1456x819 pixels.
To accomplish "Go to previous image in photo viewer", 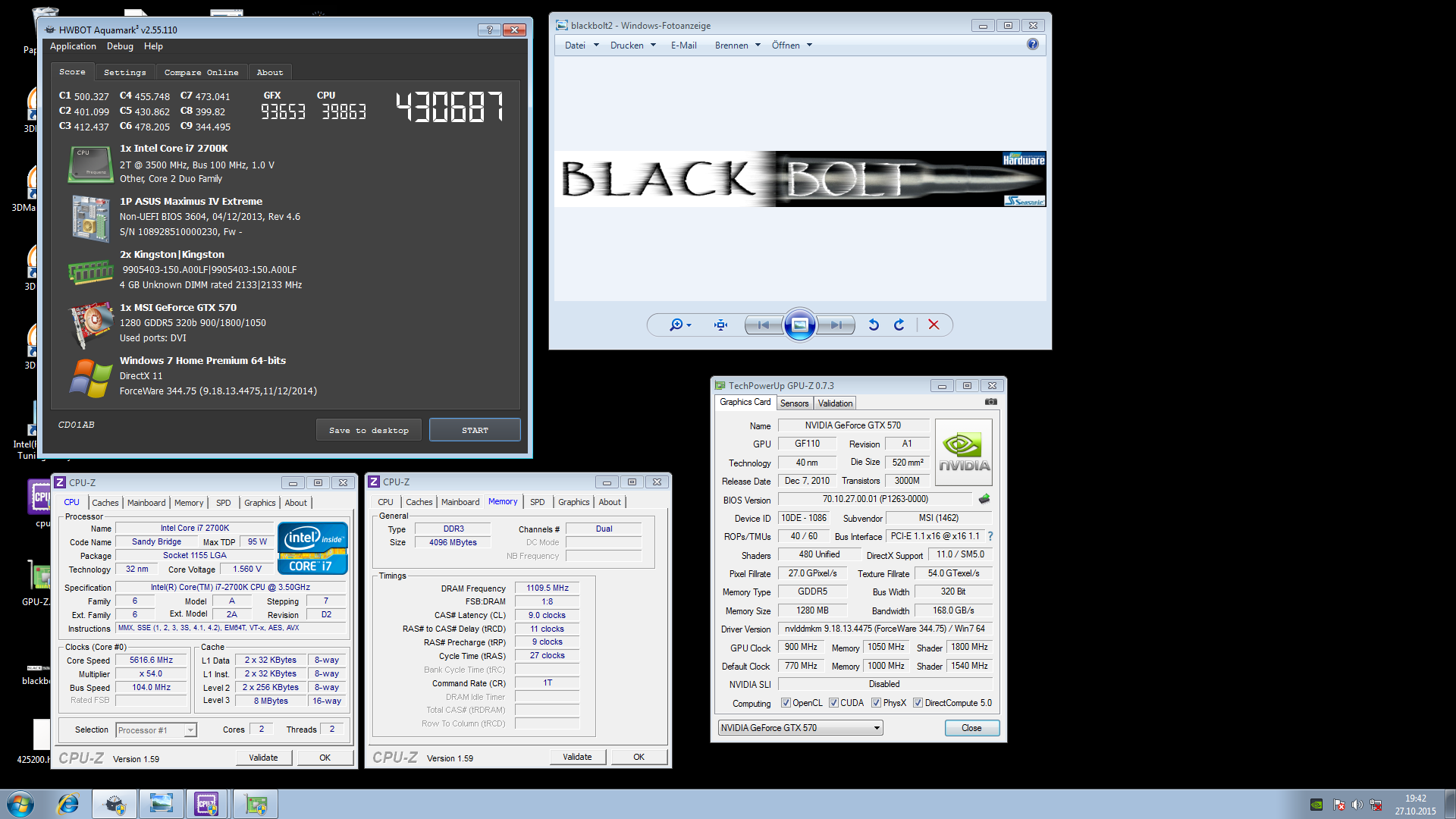I will click(x=764, y=325).
